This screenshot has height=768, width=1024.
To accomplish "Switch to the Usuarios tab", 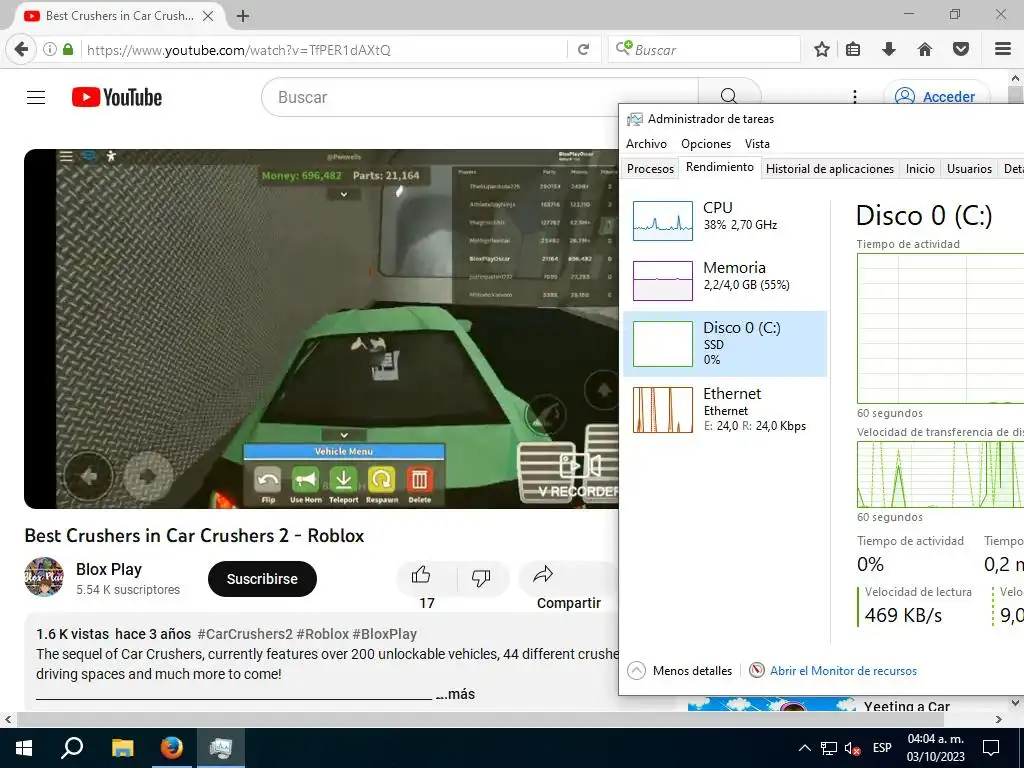I will coord(969,168).
